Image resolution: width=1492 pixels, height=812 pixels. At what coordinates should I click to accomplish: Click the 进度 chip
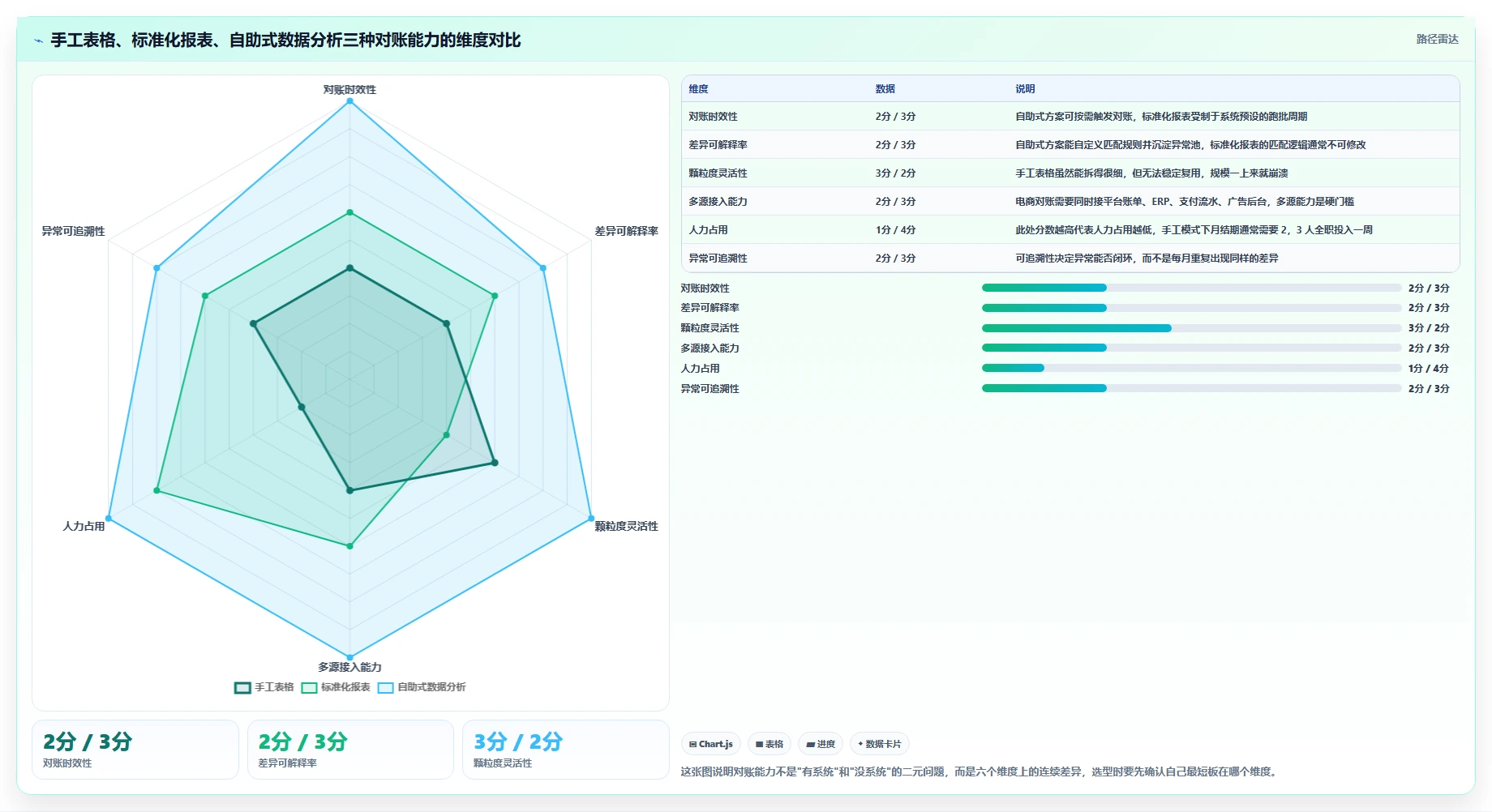click(821, 744)
